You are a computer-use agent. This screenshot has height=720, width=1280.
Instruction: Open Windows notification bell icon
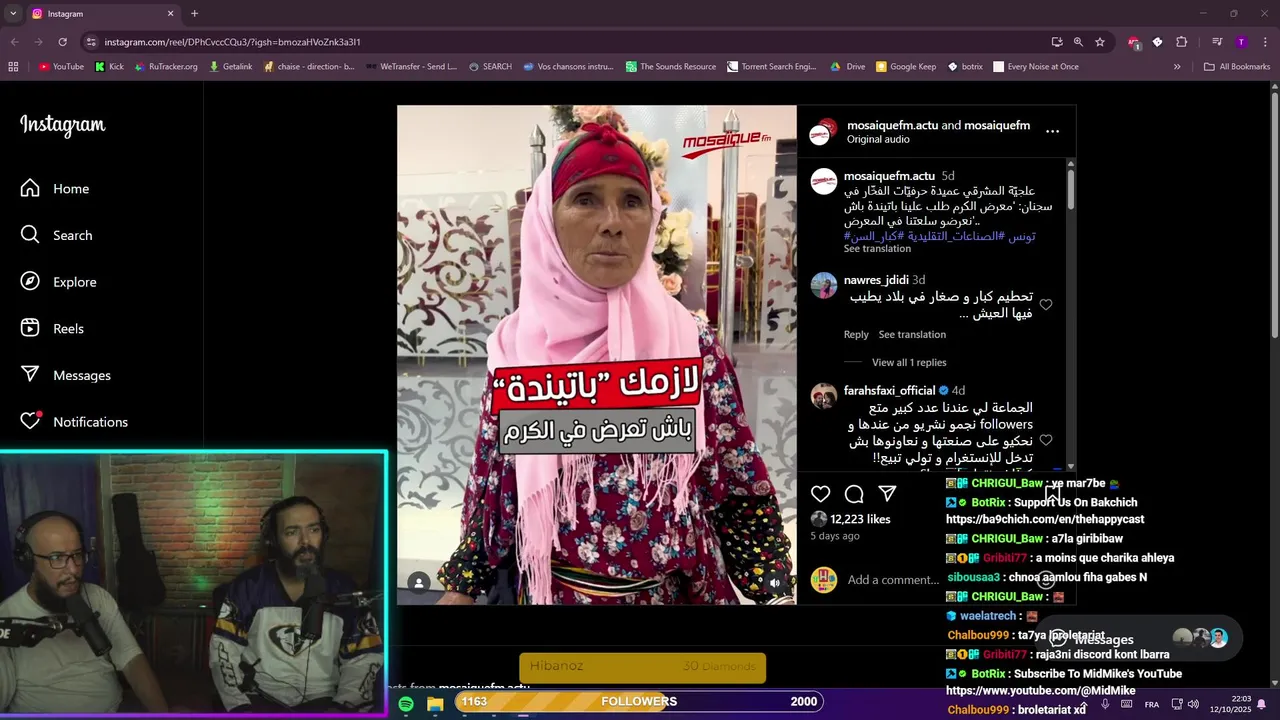pyautogui.click(x=1261, y=704)
